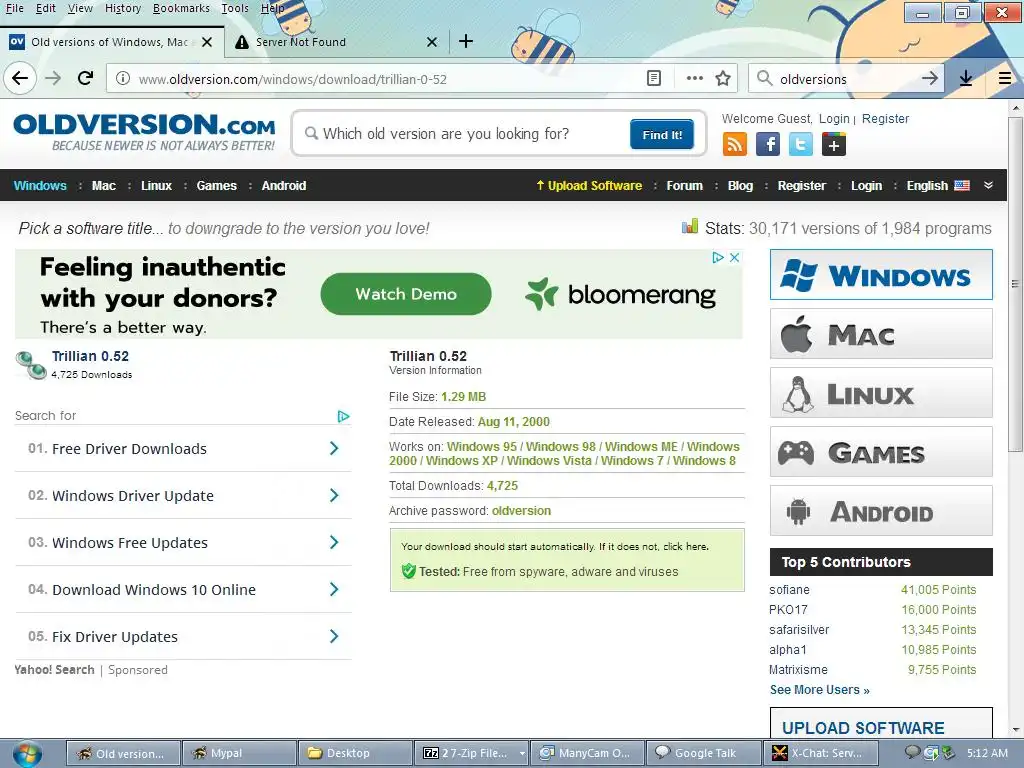Click the Stats bar chart icon
The image size is (1024, 768).
coord(690,227)
